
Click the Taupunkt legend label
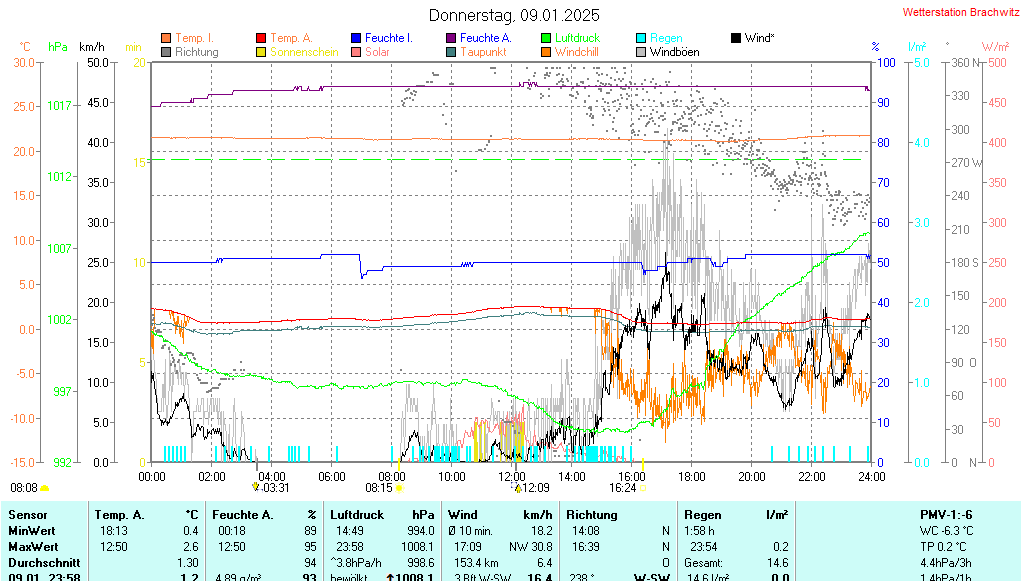click(x=483, y=52)
